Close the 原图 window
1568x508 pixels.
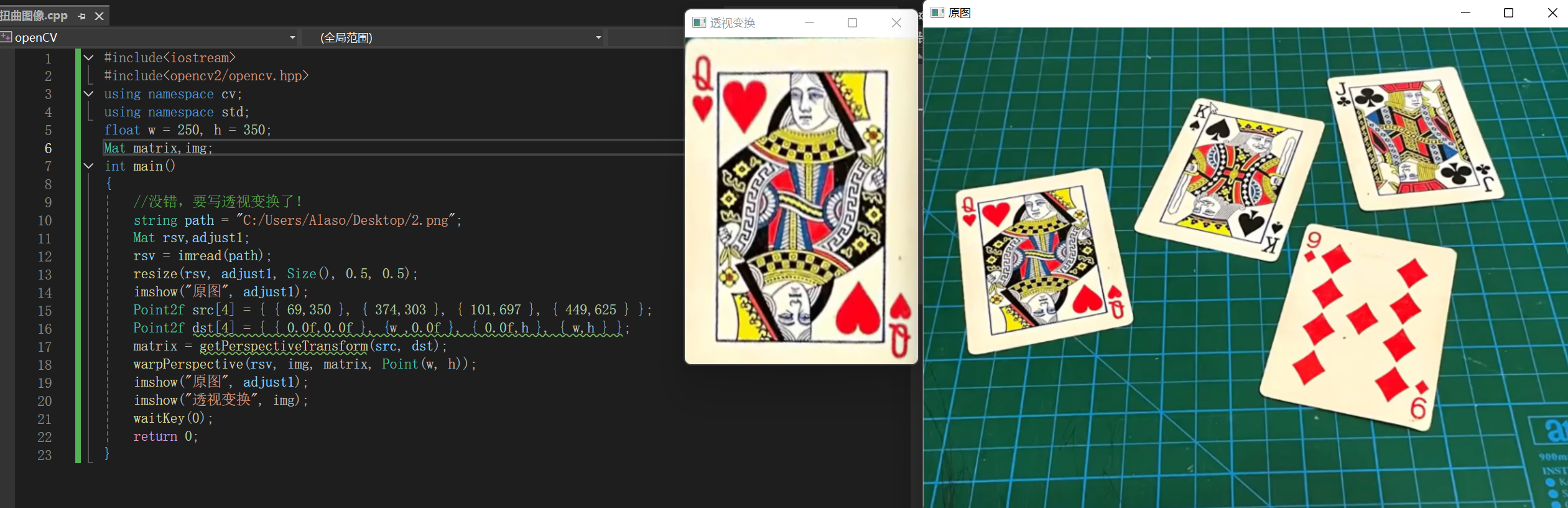pos(1552,13)
